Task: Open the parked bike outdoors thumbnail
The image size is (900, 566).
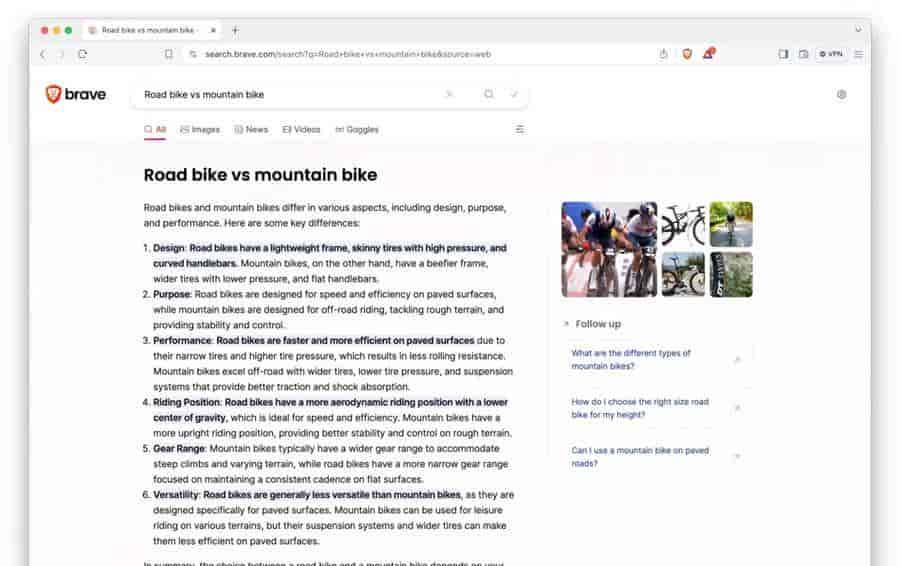Action: coord(683,274)
